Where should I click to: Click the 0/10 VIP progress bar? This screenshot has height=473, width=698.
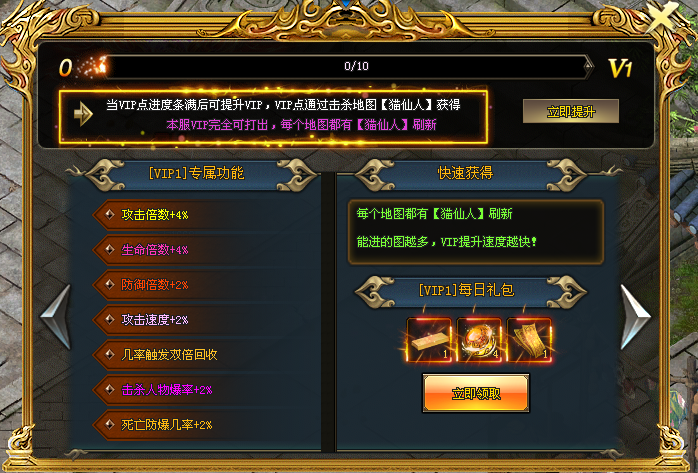pos(349,67)
